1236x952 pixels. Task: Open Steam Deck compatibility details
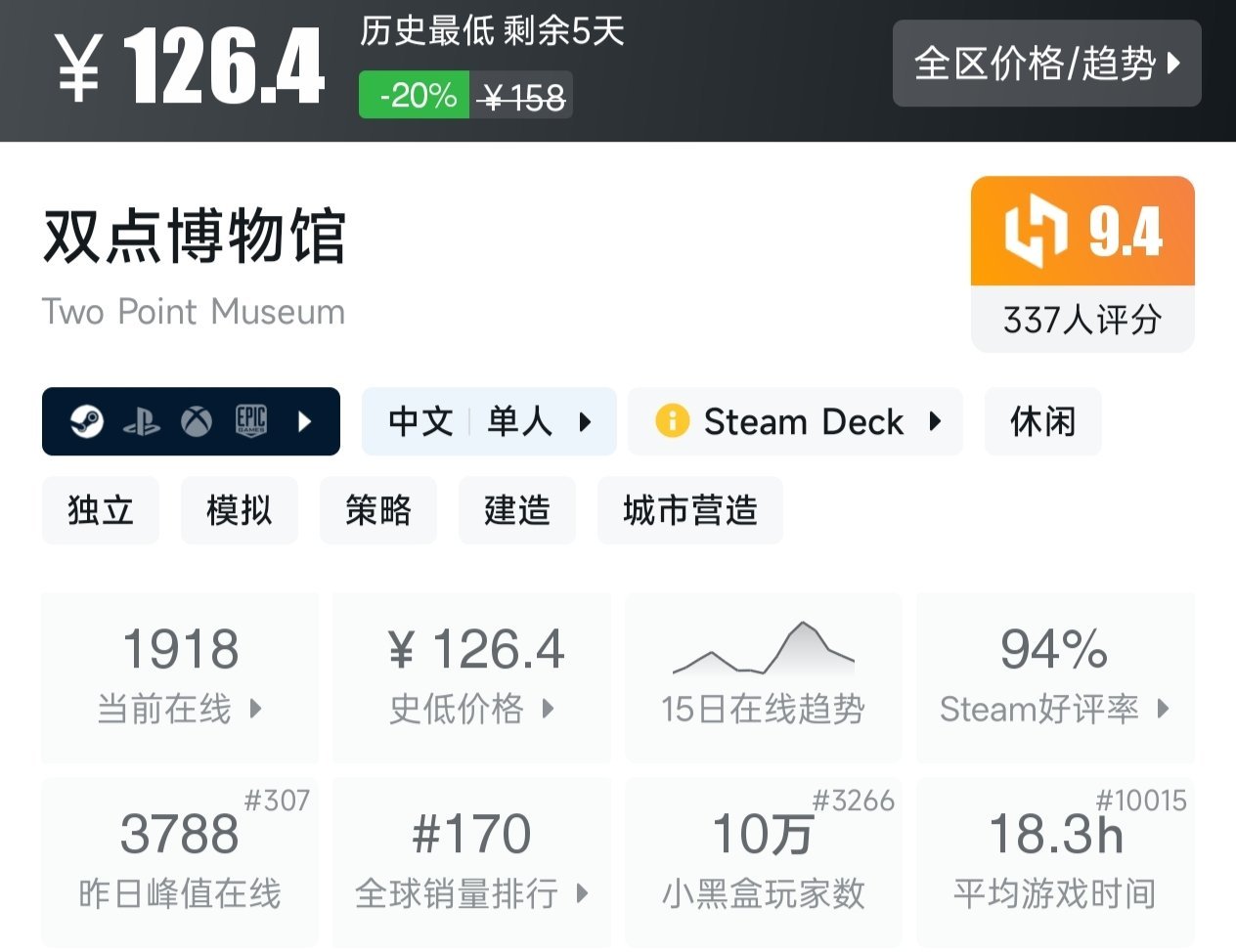795,421
